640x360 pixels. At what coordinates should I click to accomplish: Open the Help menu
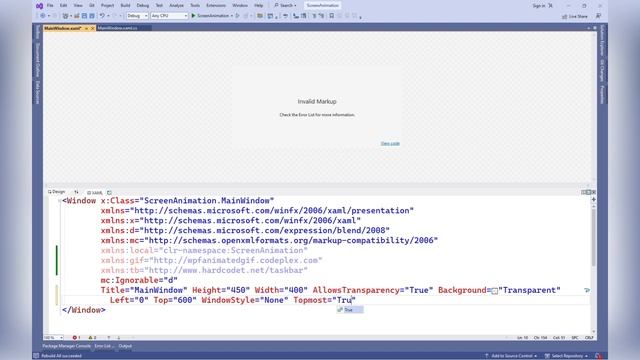point(259,5)
